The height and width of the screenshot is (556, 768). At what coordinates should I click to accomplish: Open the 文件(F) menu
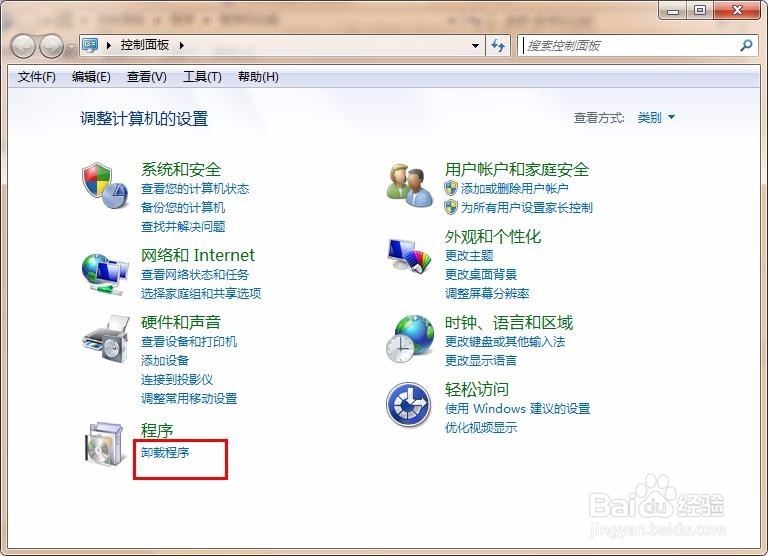36,77
